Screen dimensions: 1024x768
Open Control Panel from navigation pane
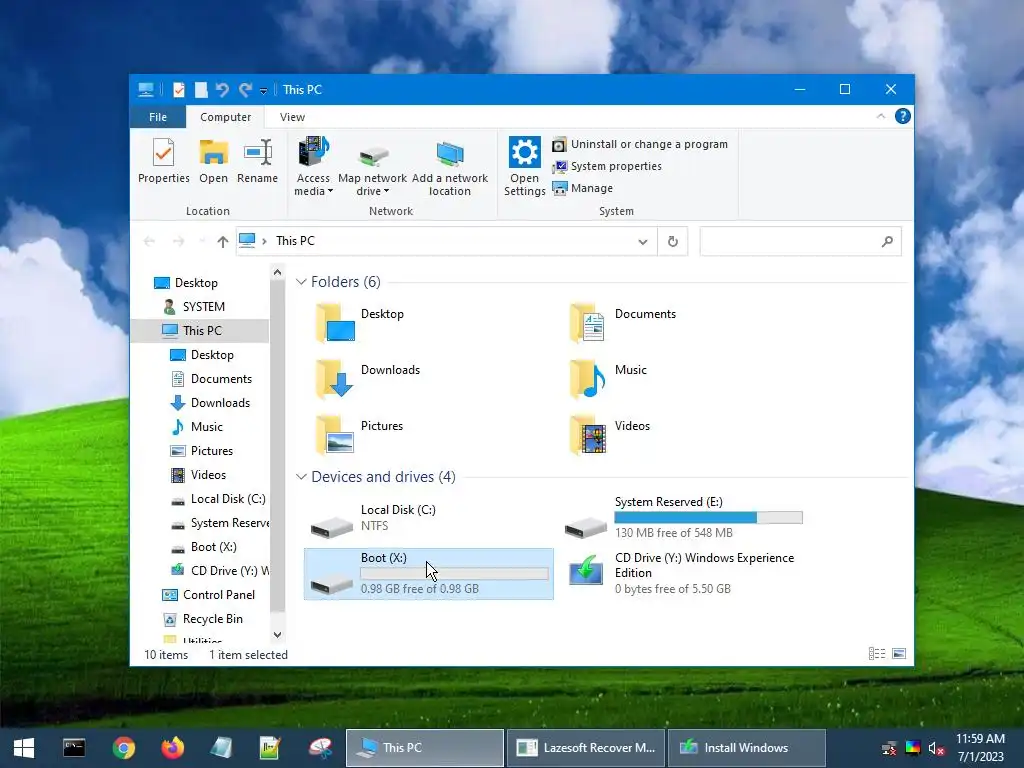point(219,595)
